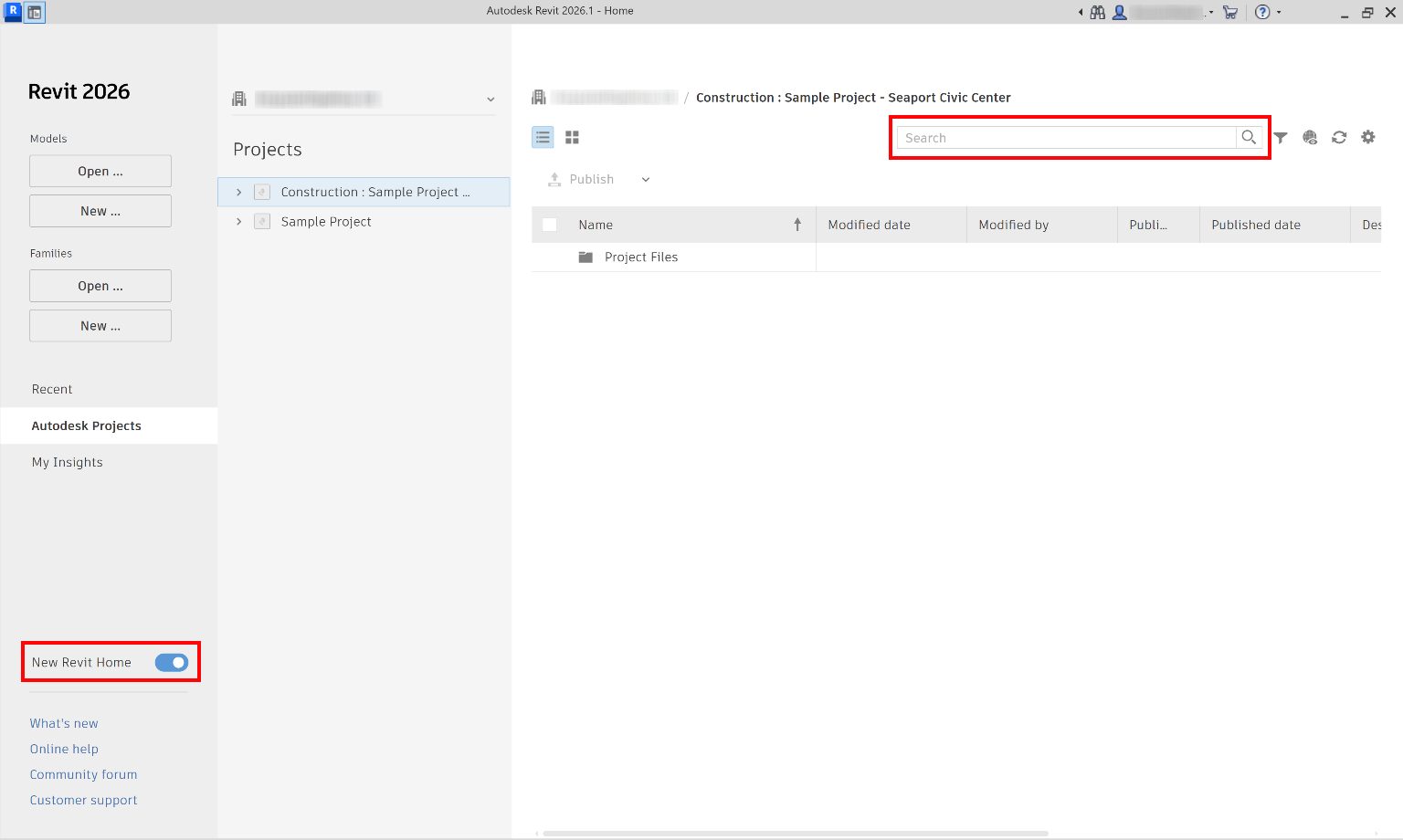Click the magnifier icon in the Search box
The image size is (1403, 840).
(1249, 137)
